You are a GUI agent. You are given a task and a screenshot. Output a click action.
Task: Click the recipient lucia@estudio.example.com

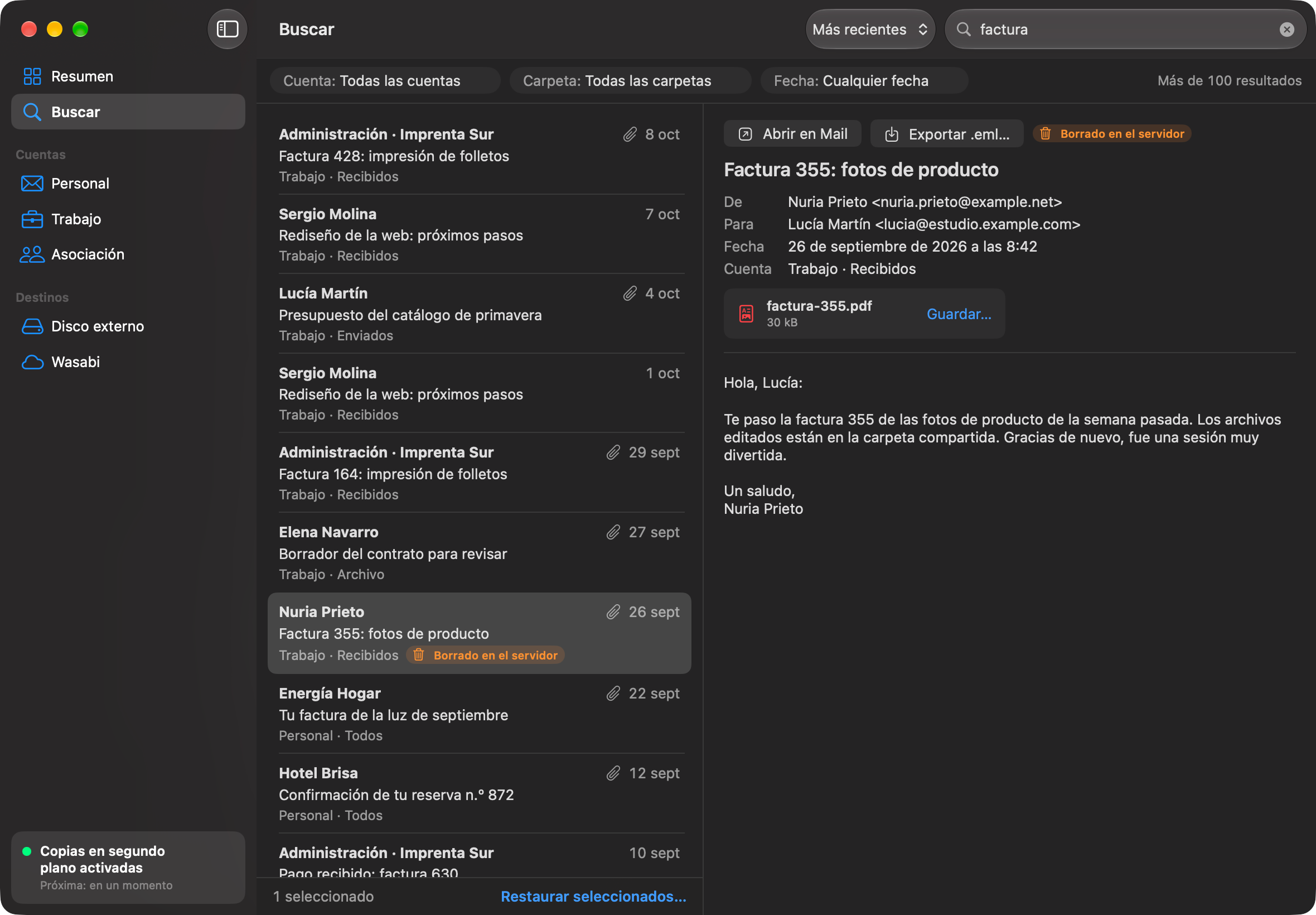[978, 224]
